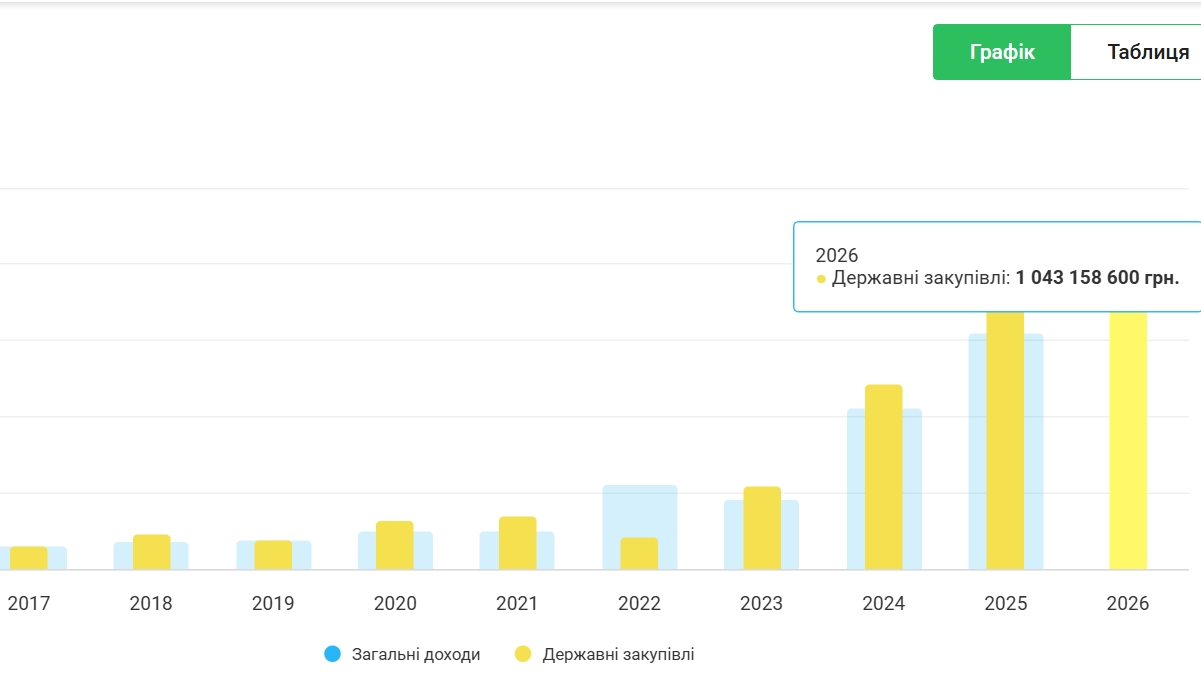
Task: Click the 2024 x-axis year label
Action: click(x=883, y=604)
